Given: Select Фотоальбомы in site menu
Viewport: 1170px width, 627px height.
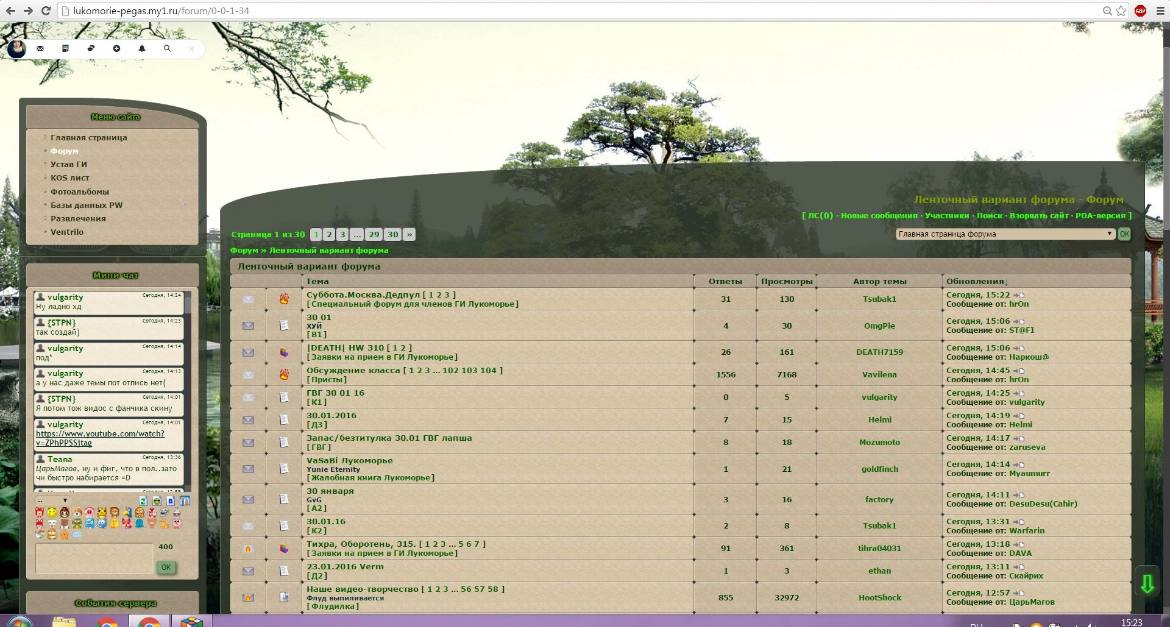Looking at the screenshot, I should 79,192.
